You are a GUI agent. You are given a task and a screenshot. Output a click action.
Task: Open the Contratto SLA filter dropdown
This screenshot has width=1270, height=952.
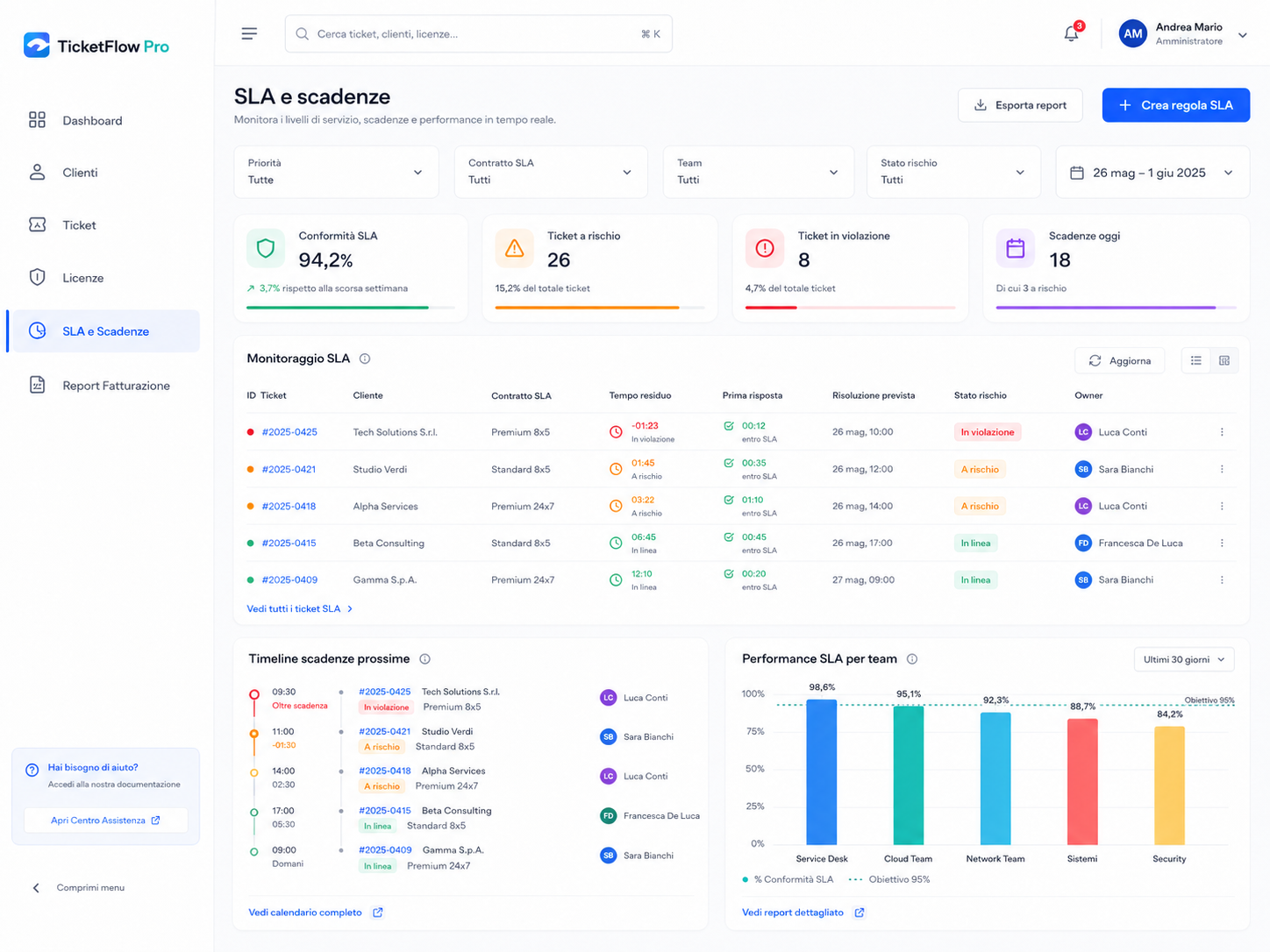(x=551, y=172)
